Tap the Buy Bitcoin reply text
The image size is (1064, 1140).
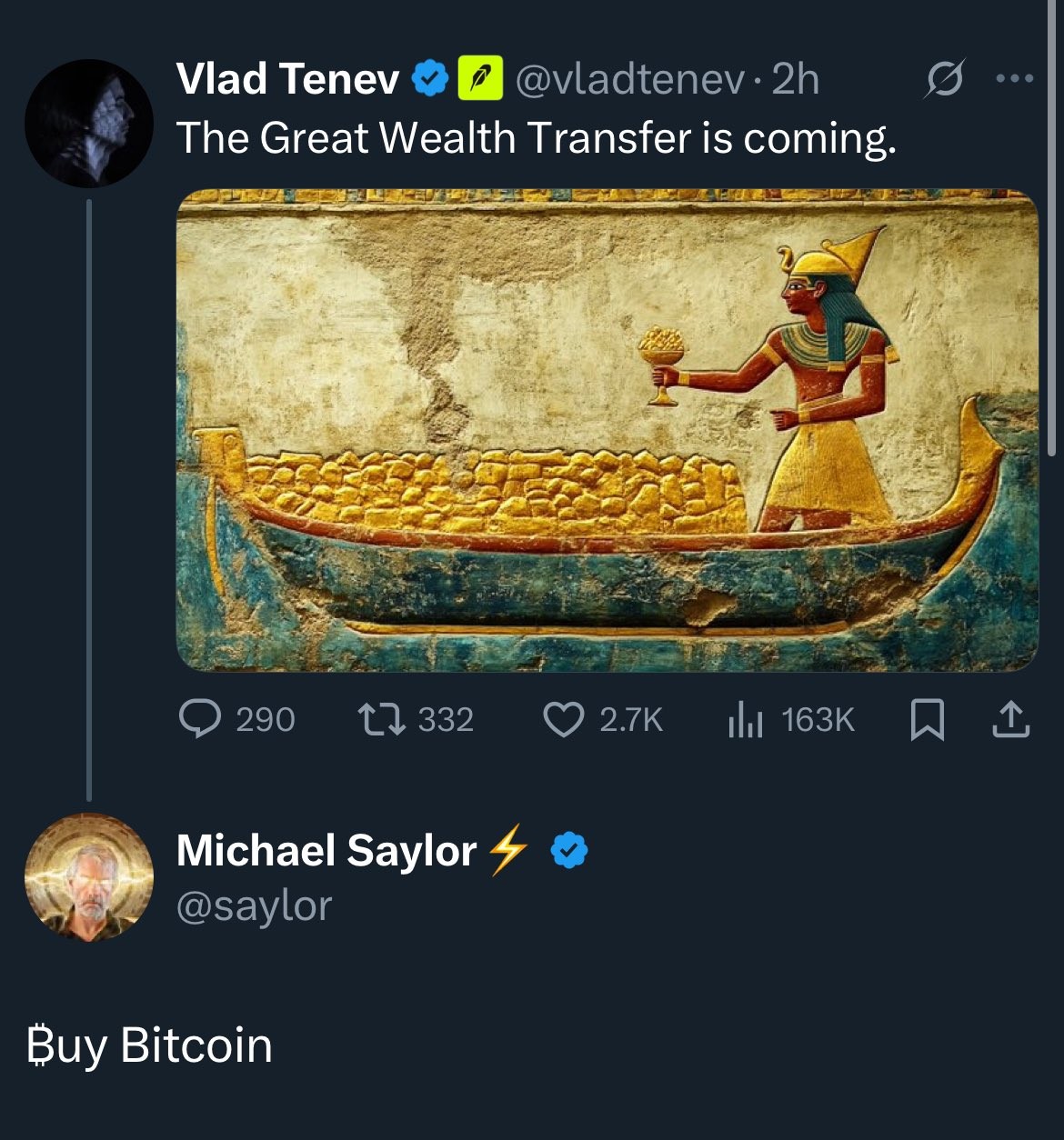149,1045
